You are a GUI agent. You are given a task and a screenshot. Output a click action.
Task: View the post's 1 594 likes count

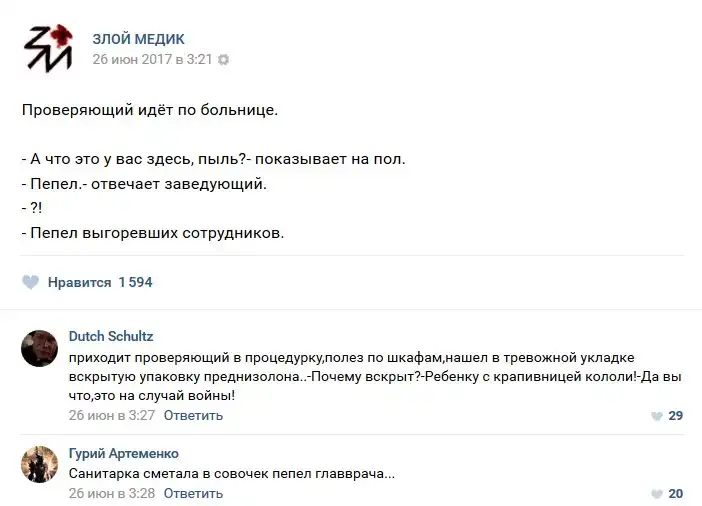[x=135, y=282]
